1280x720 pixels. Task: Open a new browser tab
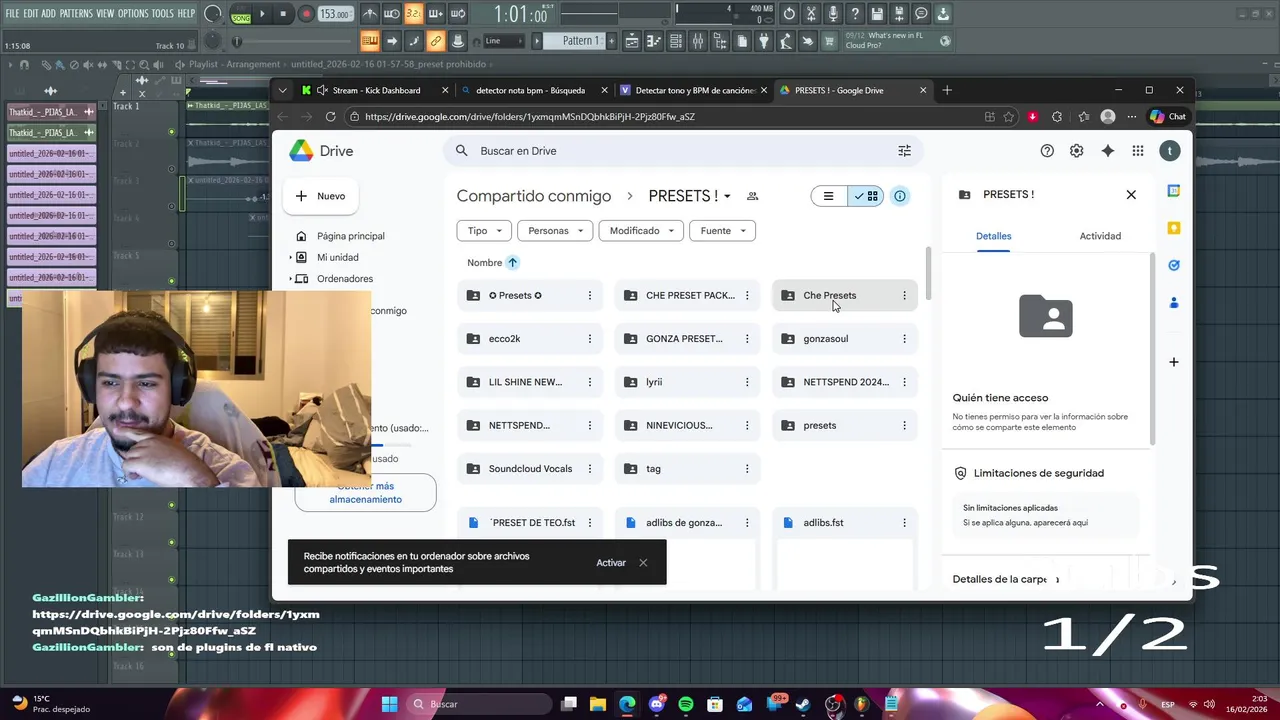point(947,90)
